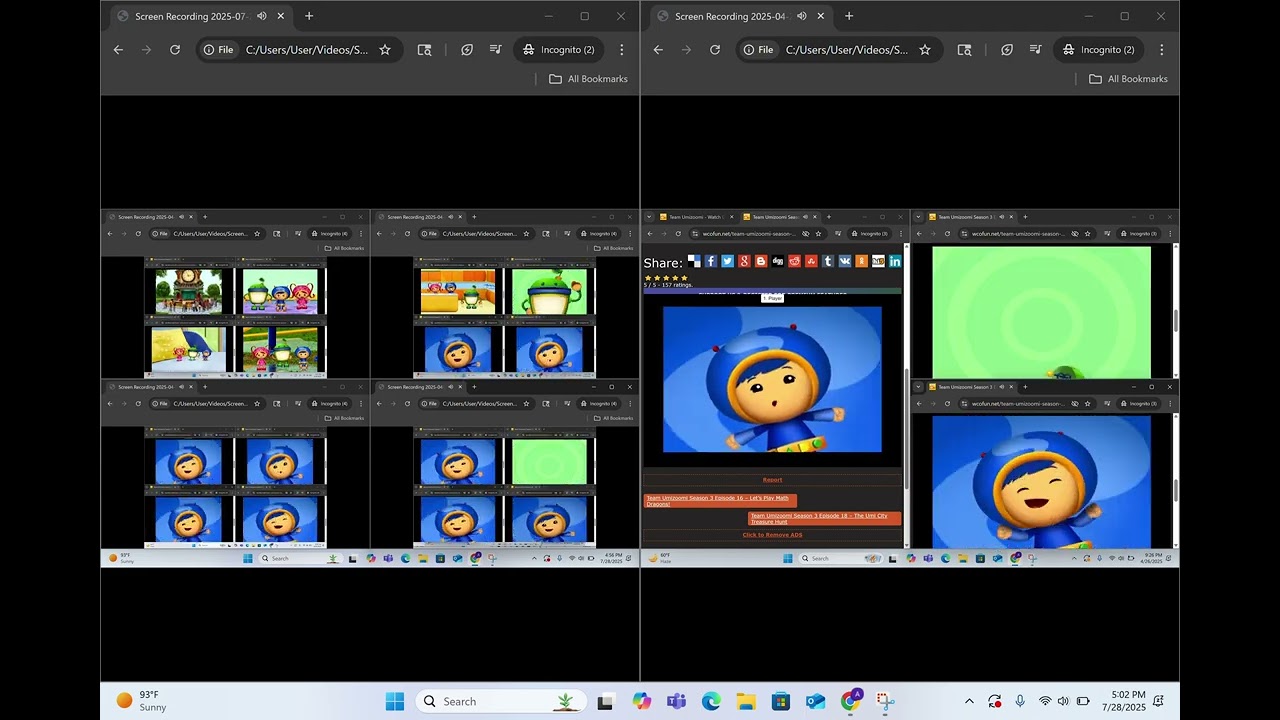This screenshot has height=720, width=1280.
Task: Click the video in the right window
Action: click(x=910, y=388)
